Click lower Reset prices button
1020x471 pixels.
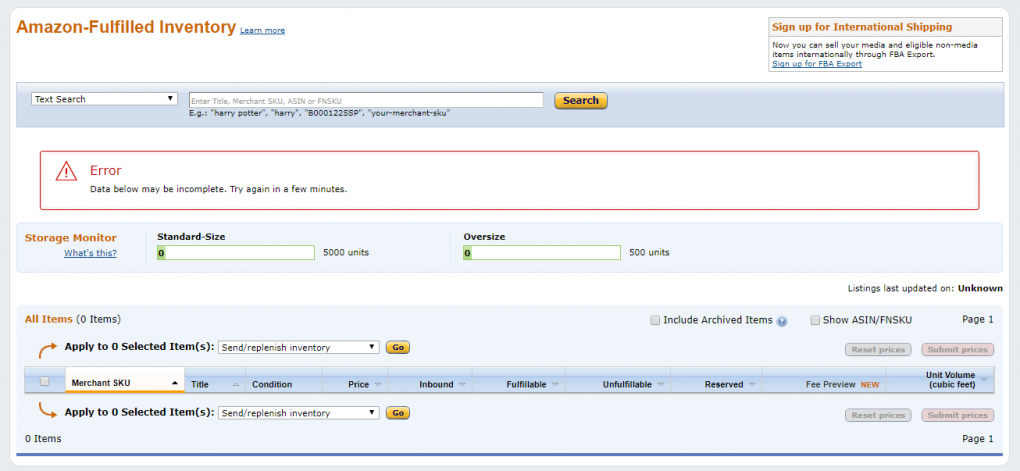878,416
